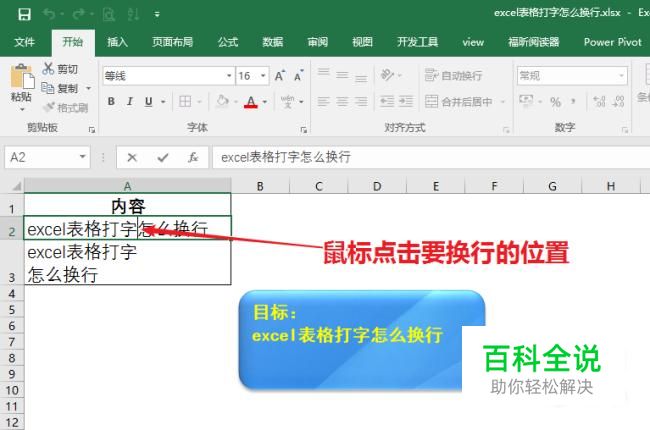Click the Bottom Align icon
The height and width of the screenshot is (430, 650).
pos(361,77)
